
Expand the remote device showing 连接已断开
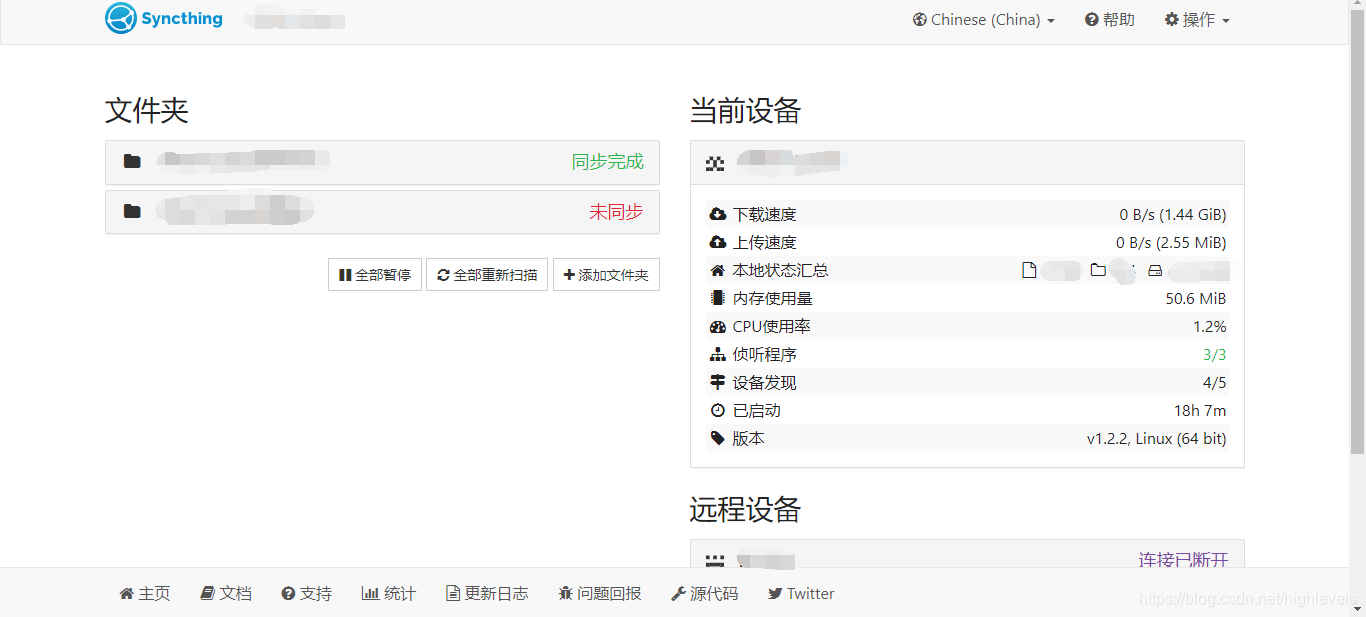click(967, 555)
